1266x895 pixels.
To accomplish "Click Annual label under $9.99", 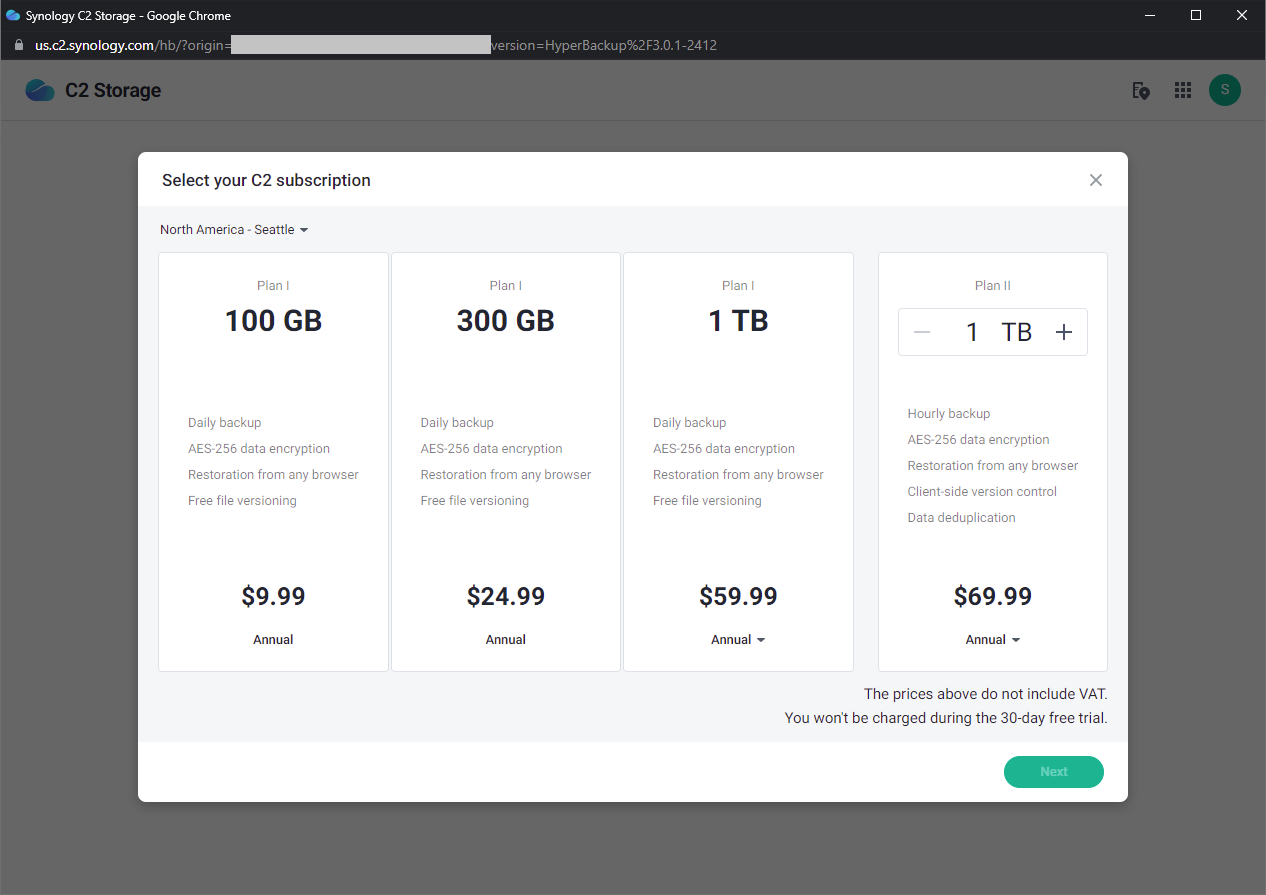I will pos(273,640).
